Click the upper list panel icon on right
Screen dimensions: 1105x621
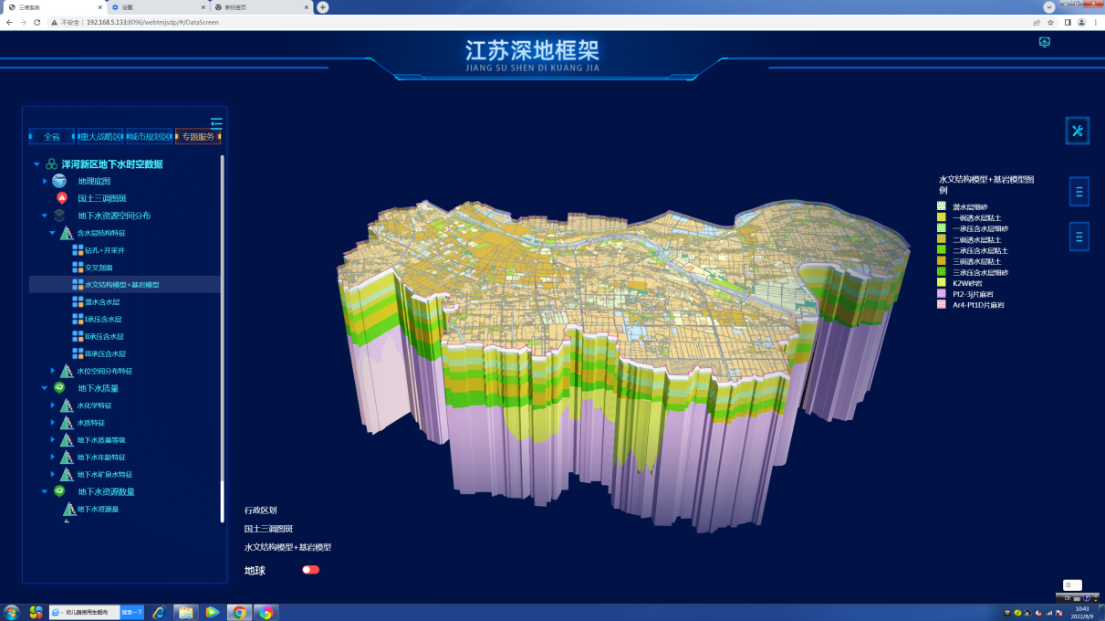point(1079,191)
